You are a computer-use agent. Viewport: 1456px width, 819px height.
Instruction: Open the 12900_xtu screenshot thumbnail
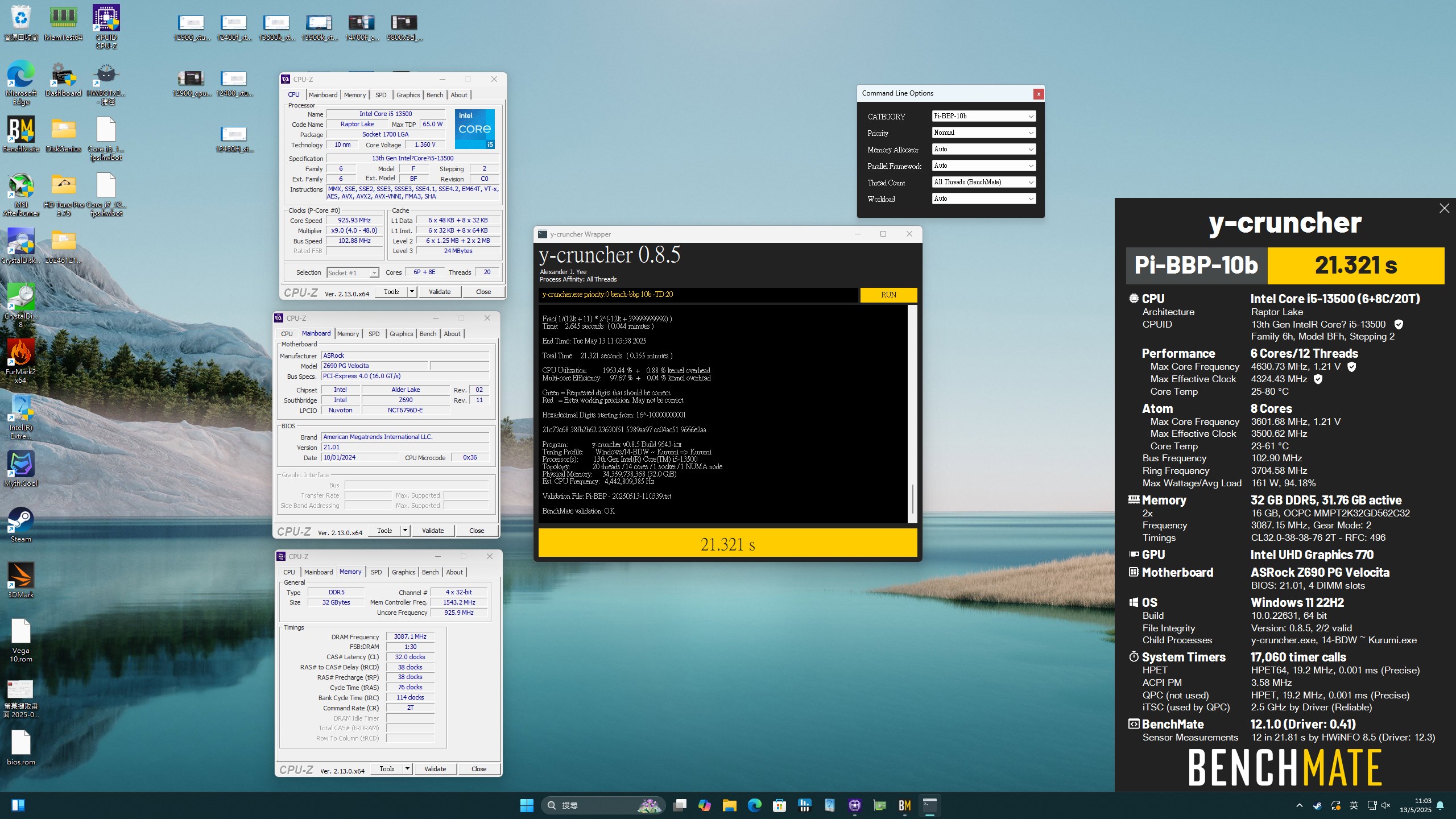(x=192, y=27)
